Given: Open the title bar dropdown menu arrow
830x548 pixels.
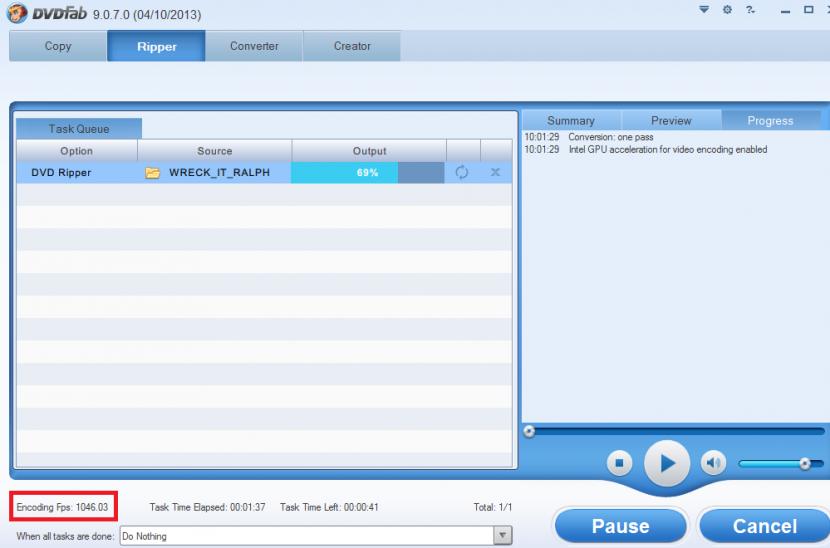Looking at the screenshot, I should (703, 9).
